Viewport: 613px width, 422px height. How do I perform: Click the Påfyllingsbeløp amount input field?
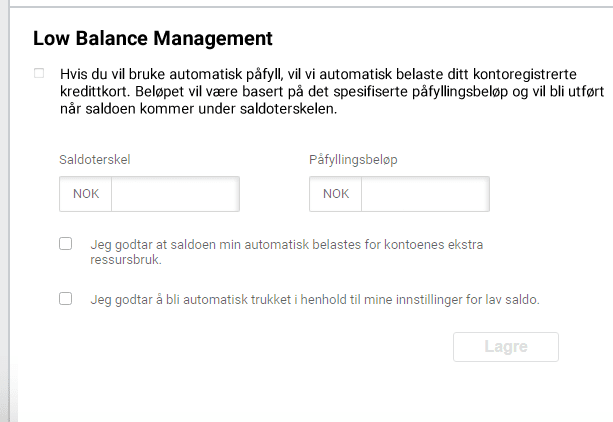425,194
